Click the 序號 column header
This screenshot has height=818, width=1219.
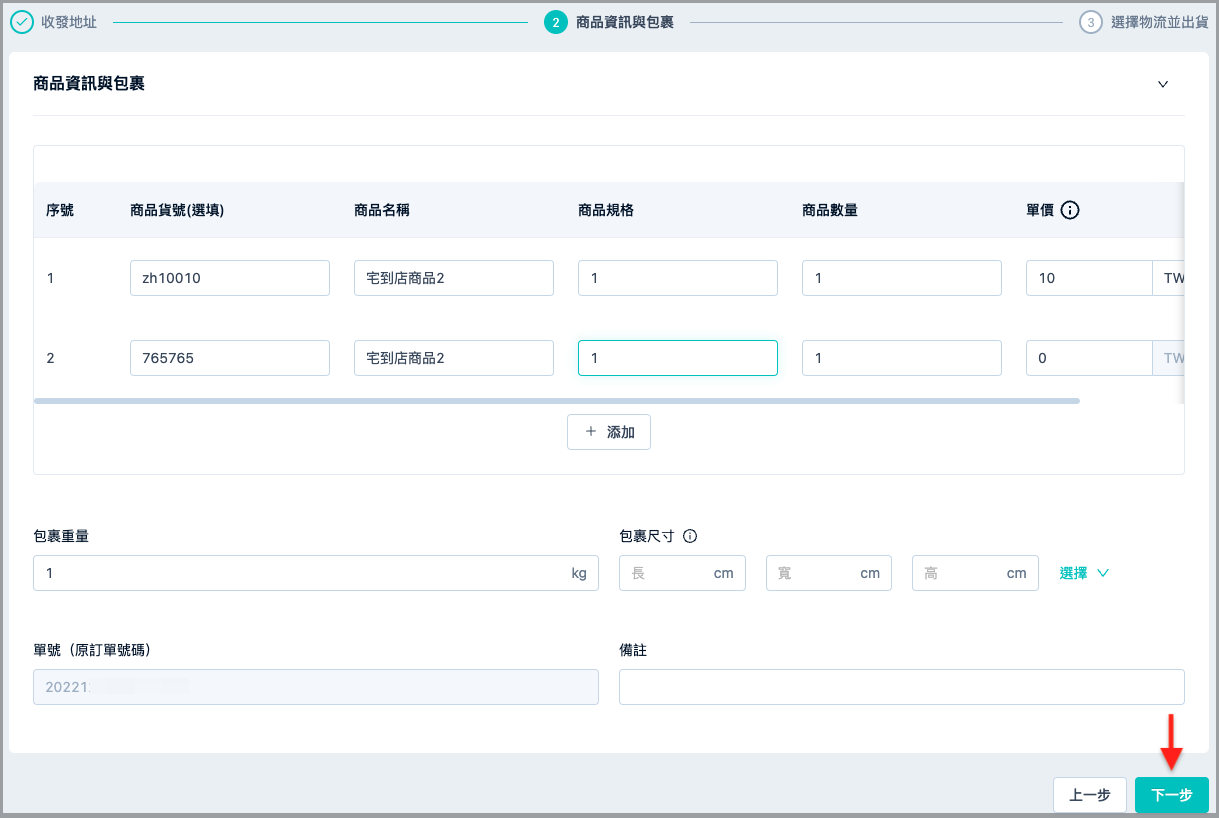(x=60, y=210)
